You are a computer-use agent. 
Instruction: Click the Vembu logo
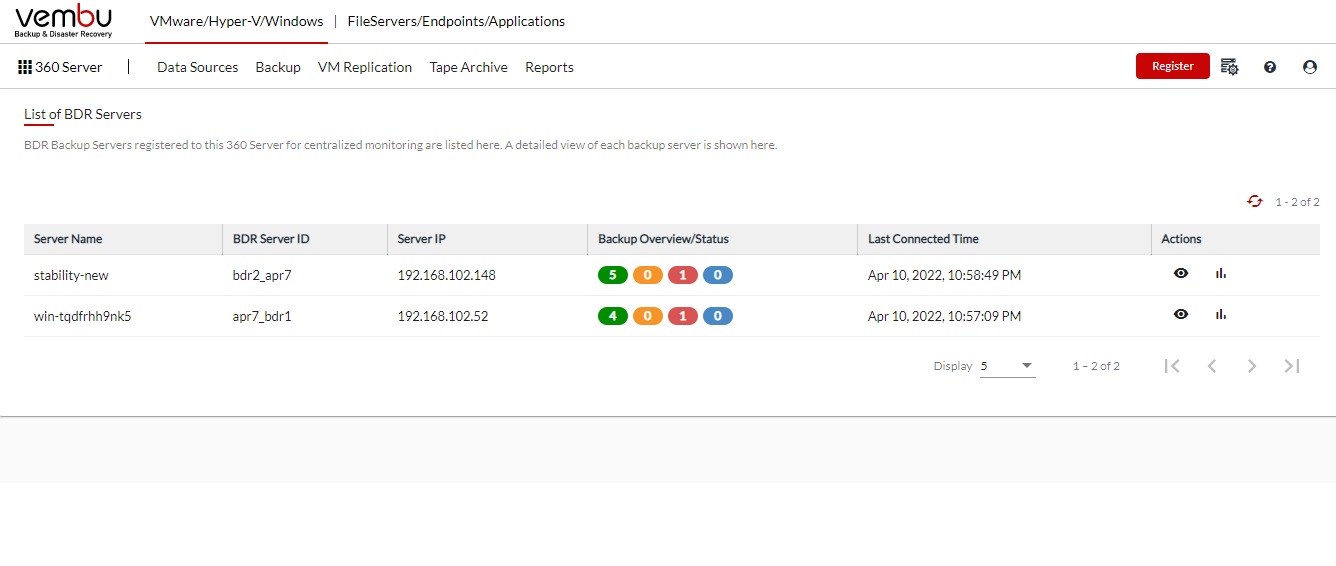(x=64, y=21)
